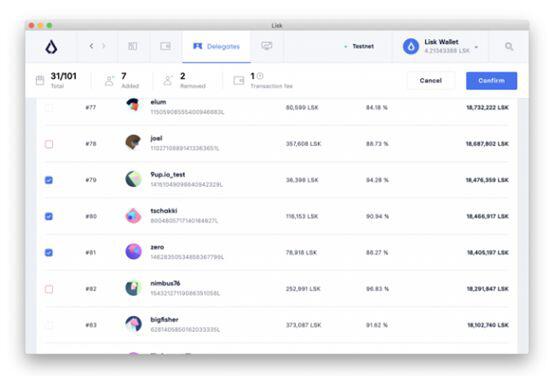Switch to the Delegates tab
Image resolution: width=554 pixels, height=376 pixels.
tap(216, 46)
